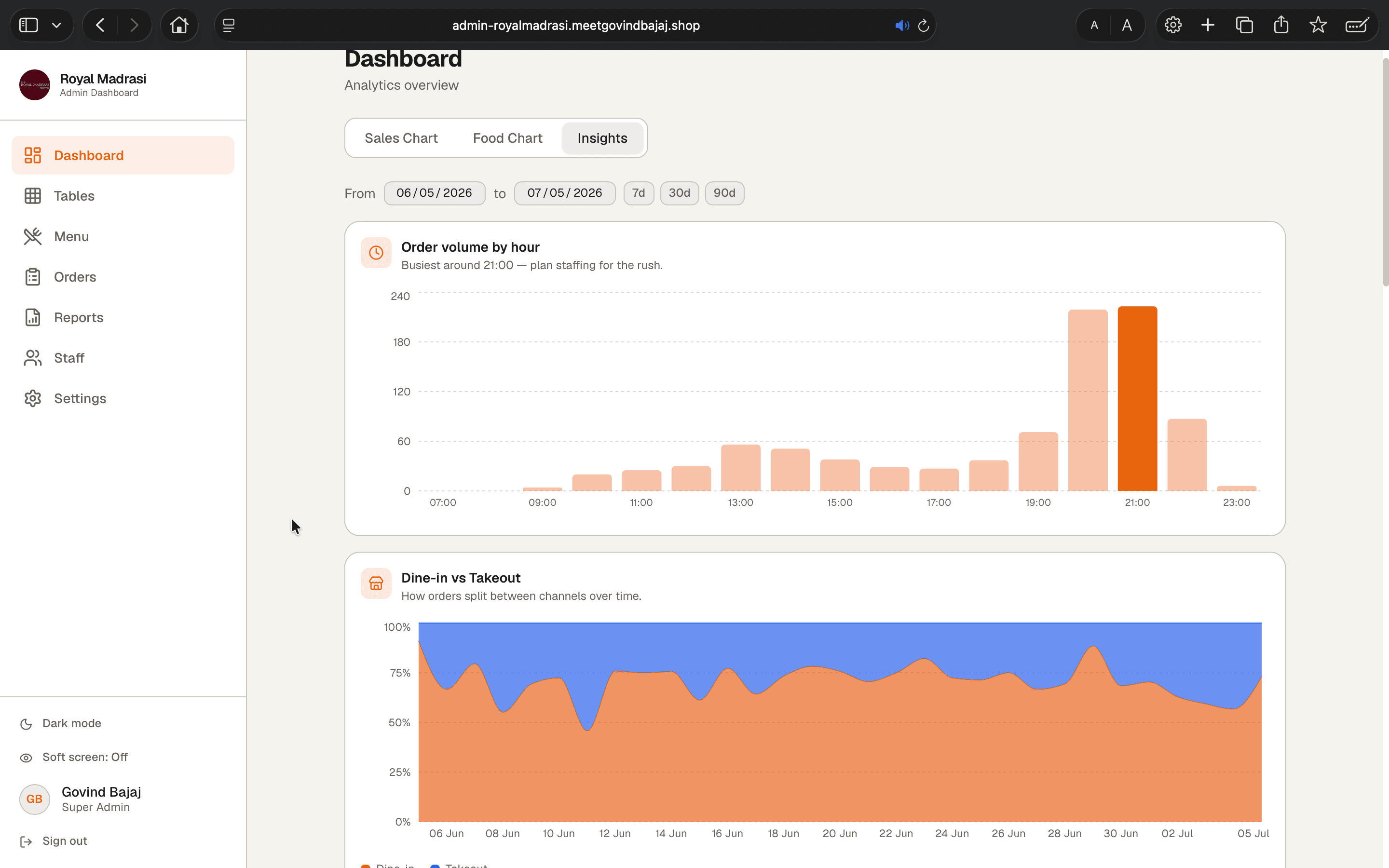Show tab overview icon
The width and height of the screenshot is (1389, 868).
1244,25
